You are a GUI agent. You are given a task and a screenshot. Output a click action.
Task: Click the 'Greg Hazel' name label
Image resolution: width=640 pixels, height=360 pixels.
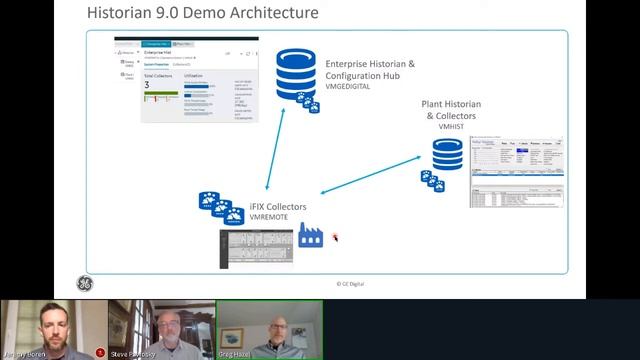(x=234, y=354)
